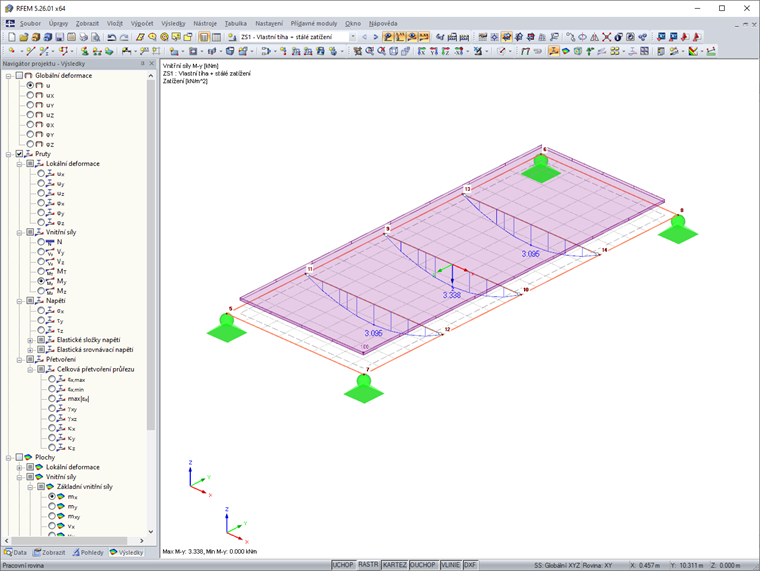Toggle VLINIE in status bar
The height and width of the screenshot is (571, 760).
click(451, 565)
